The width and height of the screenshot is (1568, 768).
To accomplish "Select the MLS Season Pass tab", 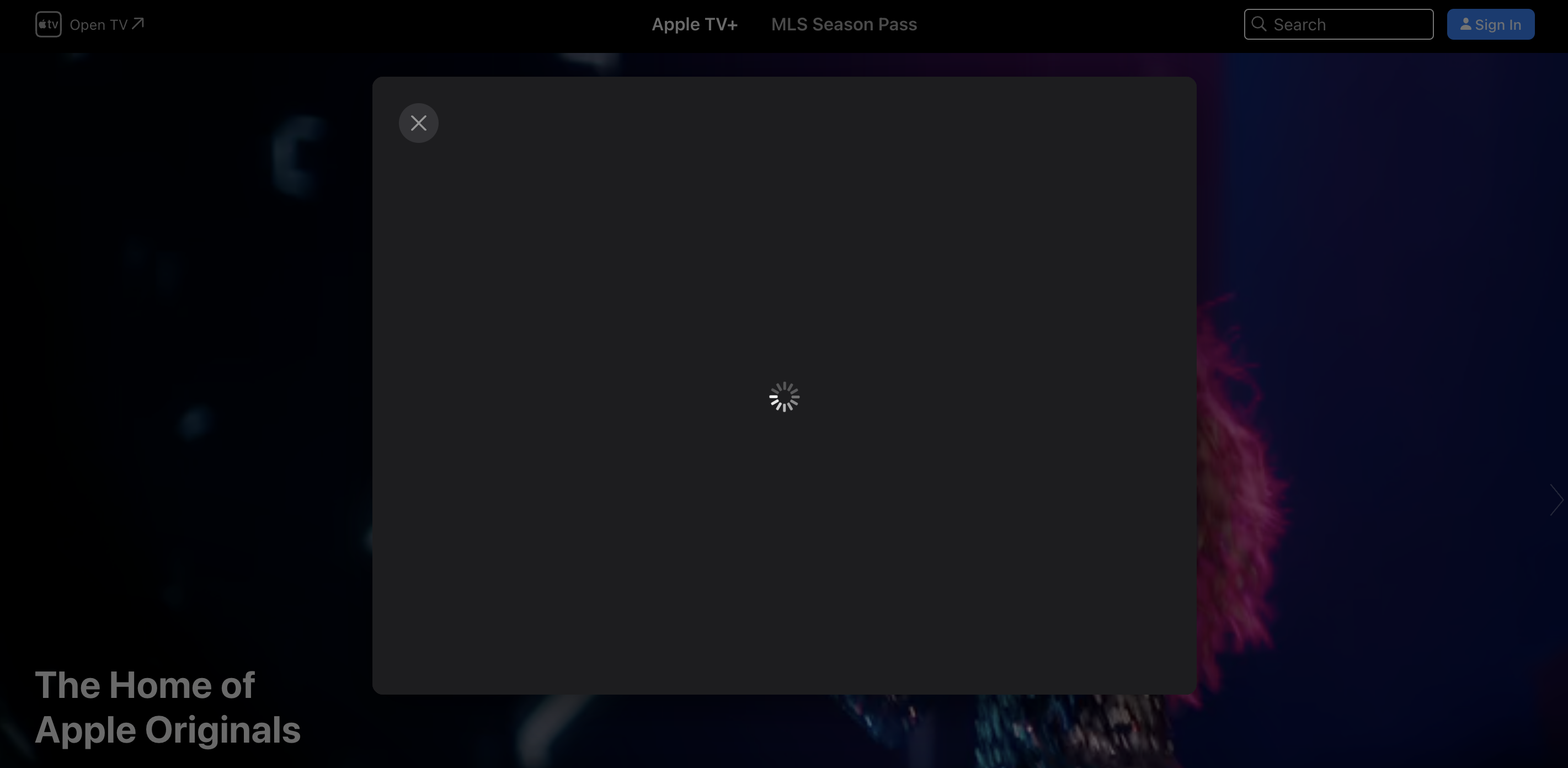I will (x=844, y=24).
